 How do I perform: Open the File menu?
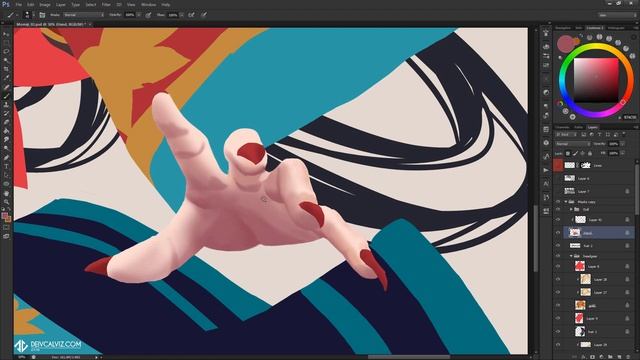[18, 4]
